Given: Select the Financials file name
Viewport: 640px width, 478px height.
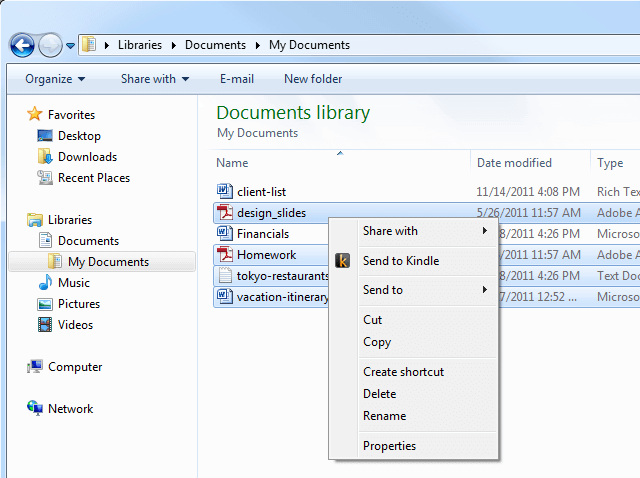Looking at the screenshot, I should (263, 234).
